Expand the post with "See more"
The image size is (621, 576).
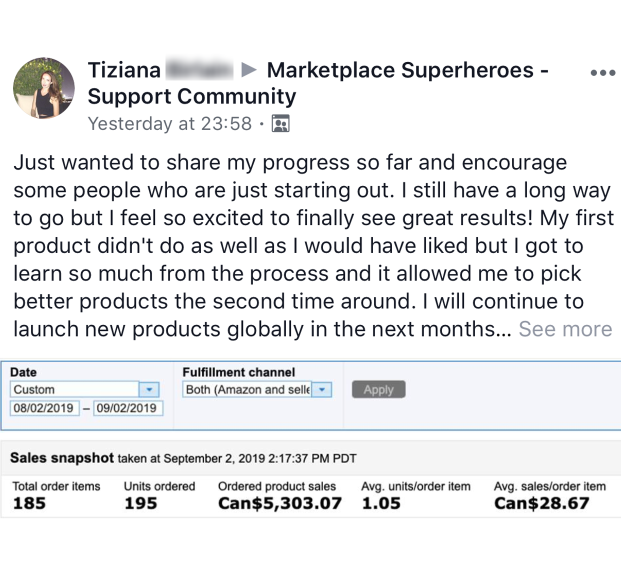(x=565, y=329)
